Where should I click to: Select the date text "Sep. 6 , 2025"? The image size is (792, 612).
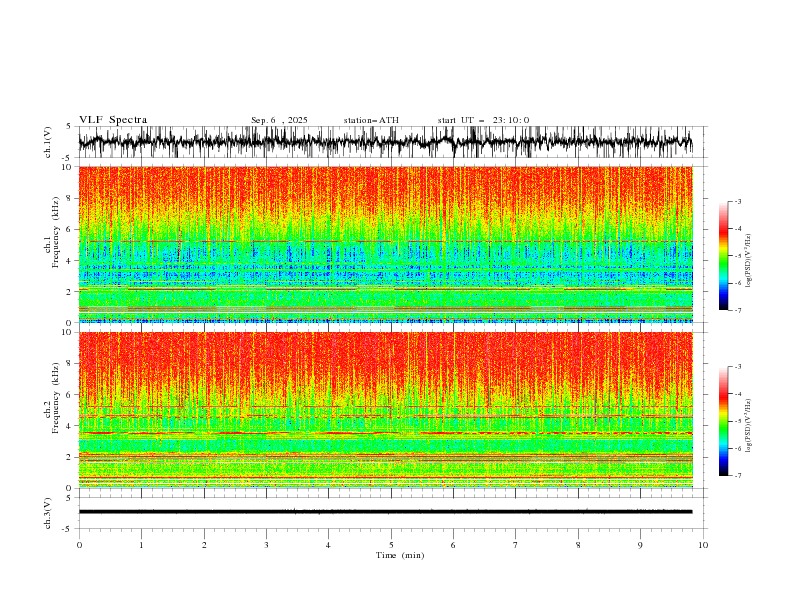coord(279,120)
